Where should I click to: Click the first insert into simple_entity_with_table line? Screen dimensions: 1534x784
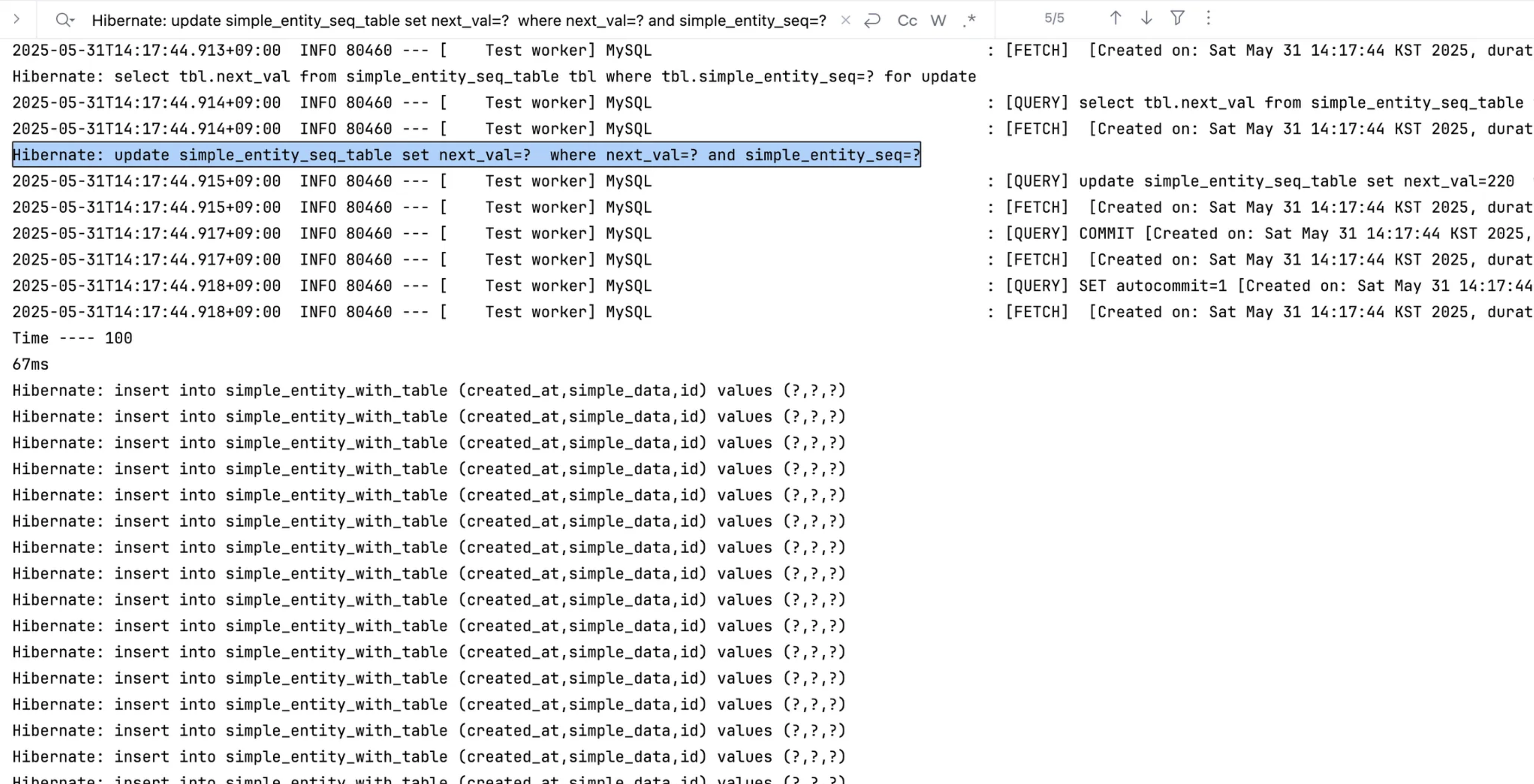[429, 391]
